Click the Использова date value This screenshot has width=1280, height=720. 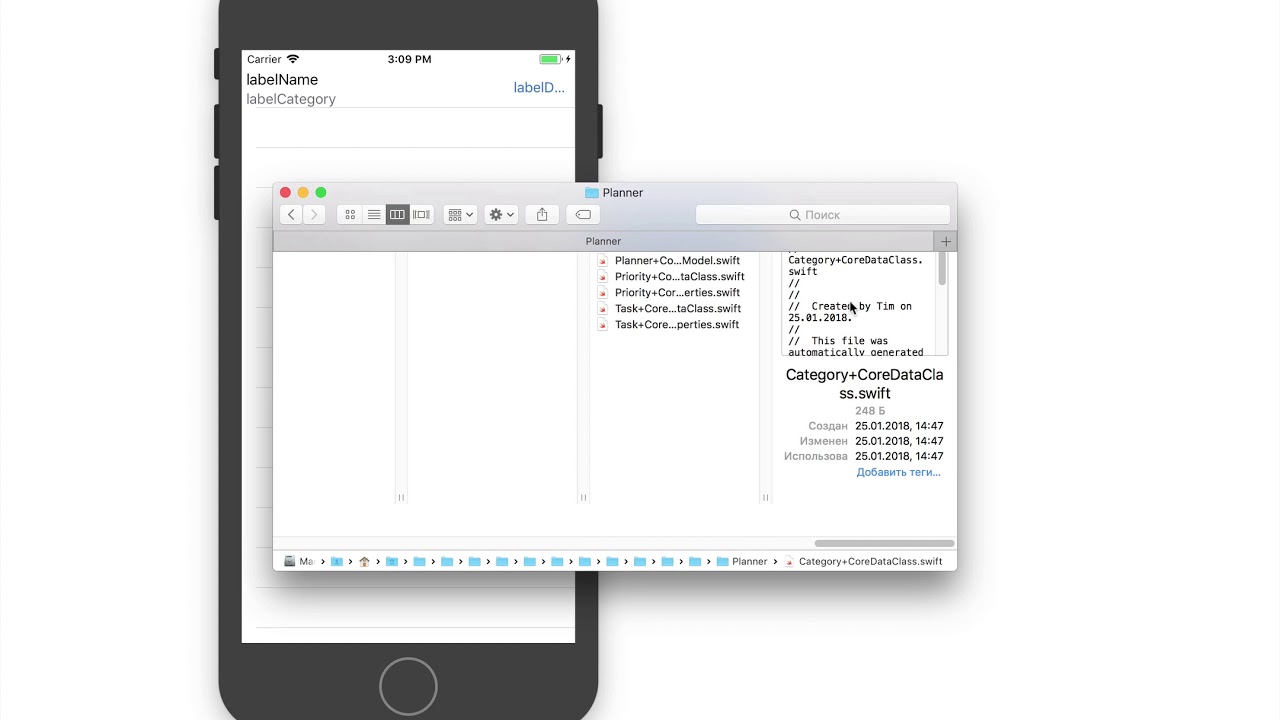(899, 456)
